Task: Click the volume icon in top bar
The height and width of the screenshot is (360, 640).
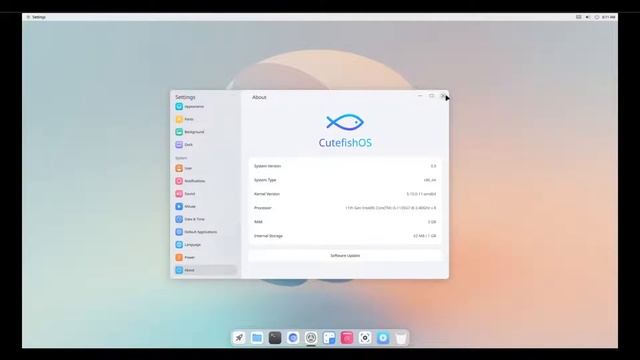Action: pos(588,17)
